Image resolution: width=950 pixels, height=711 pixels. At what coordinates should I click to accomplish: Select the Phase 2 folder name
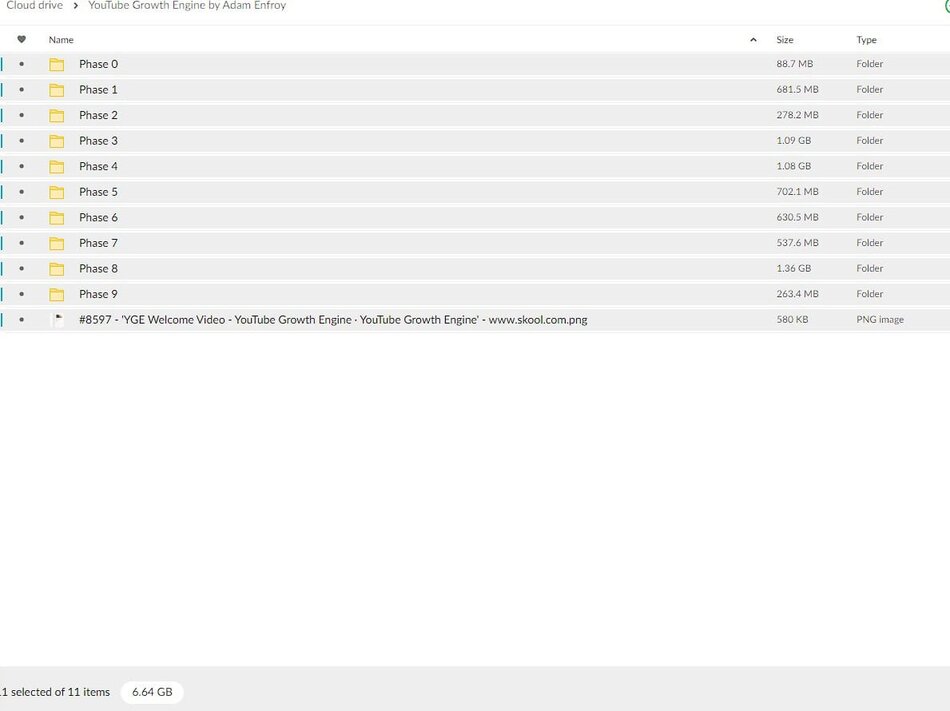point(98,115)
